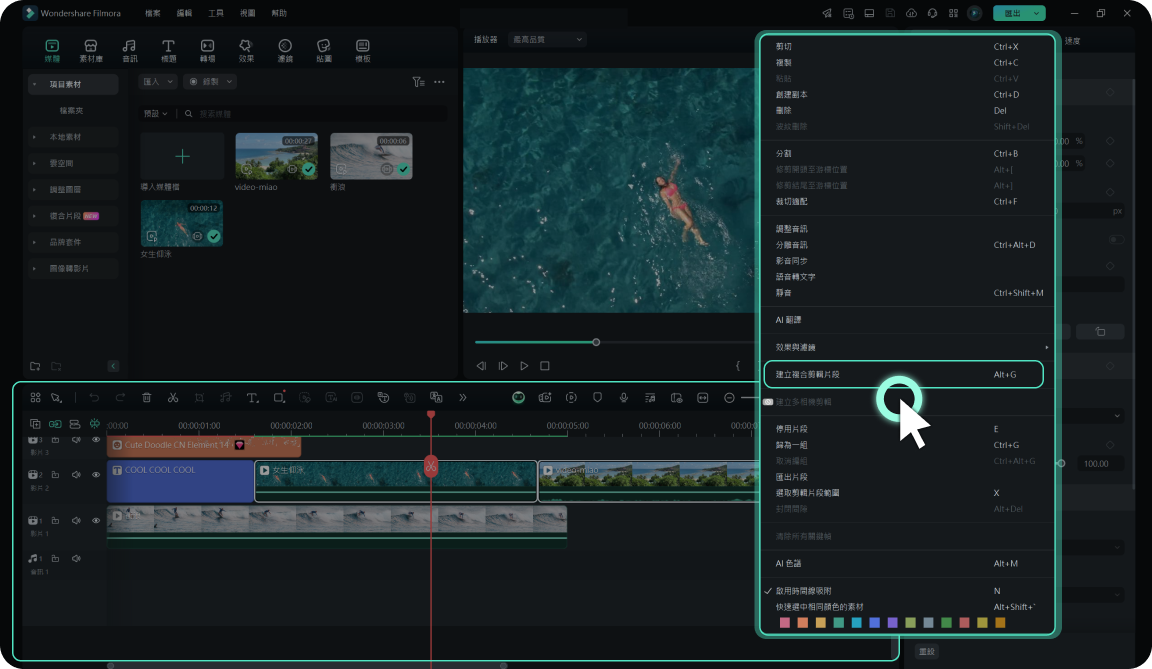Click the microphone voiceover icon in timeline toolbar
The image size is (1152, 669).
pos(623,398)
